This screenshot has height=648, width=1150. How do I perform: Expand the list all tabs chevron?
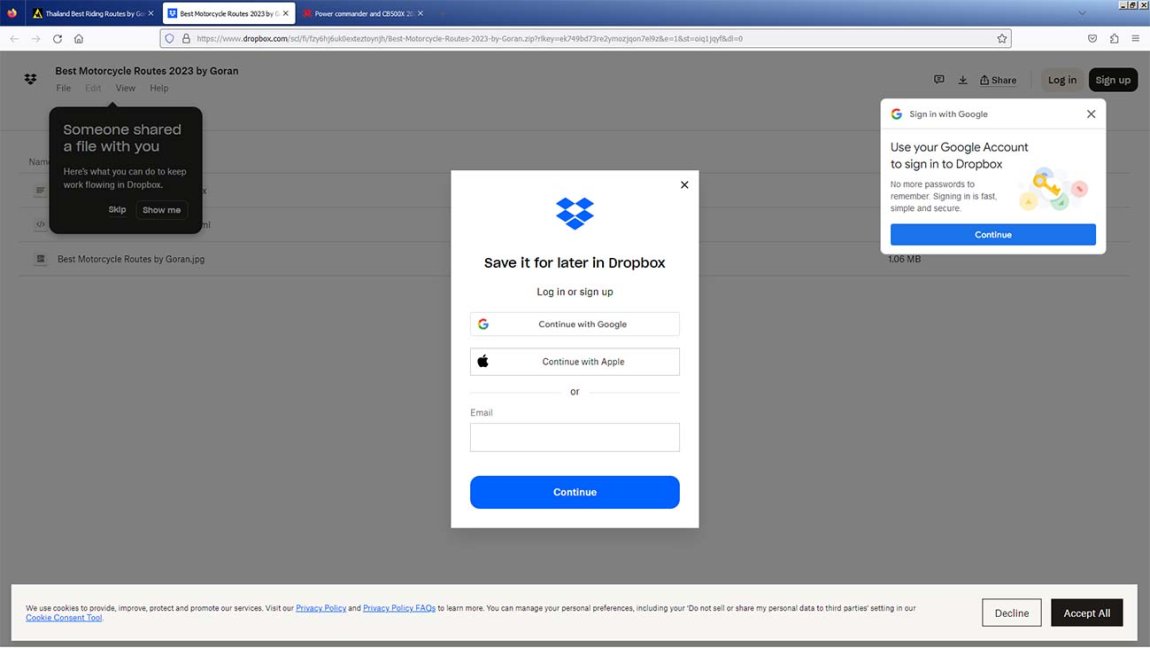(1081, 13)
